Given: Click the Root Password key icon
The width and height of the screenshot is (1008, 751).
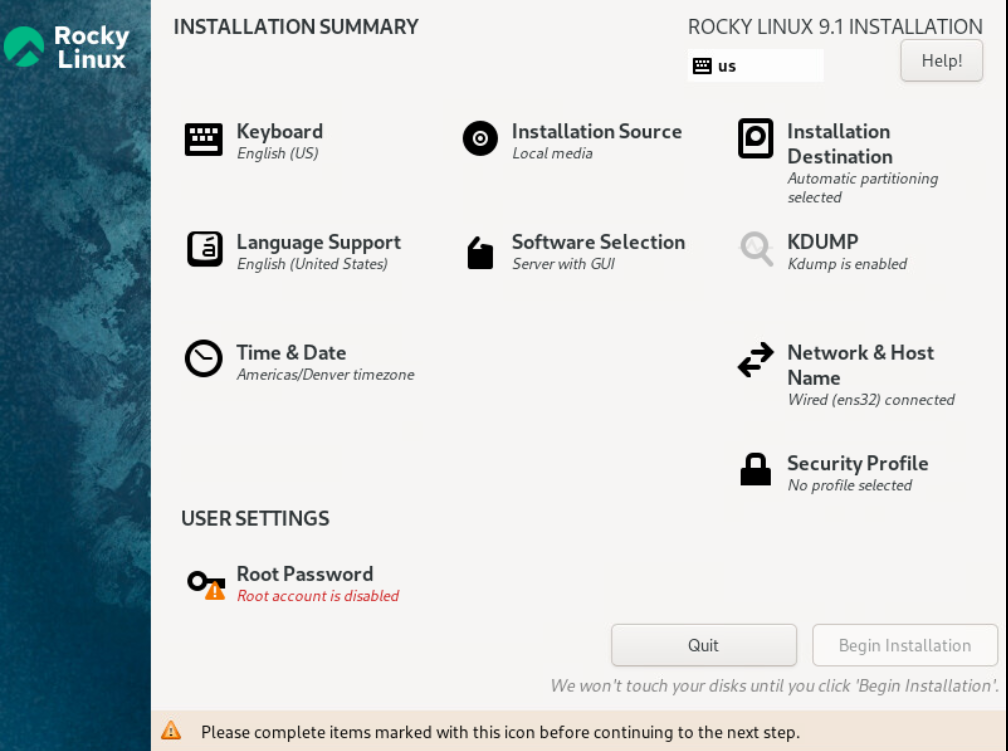Looking at the screenshot, I should 205,583.
